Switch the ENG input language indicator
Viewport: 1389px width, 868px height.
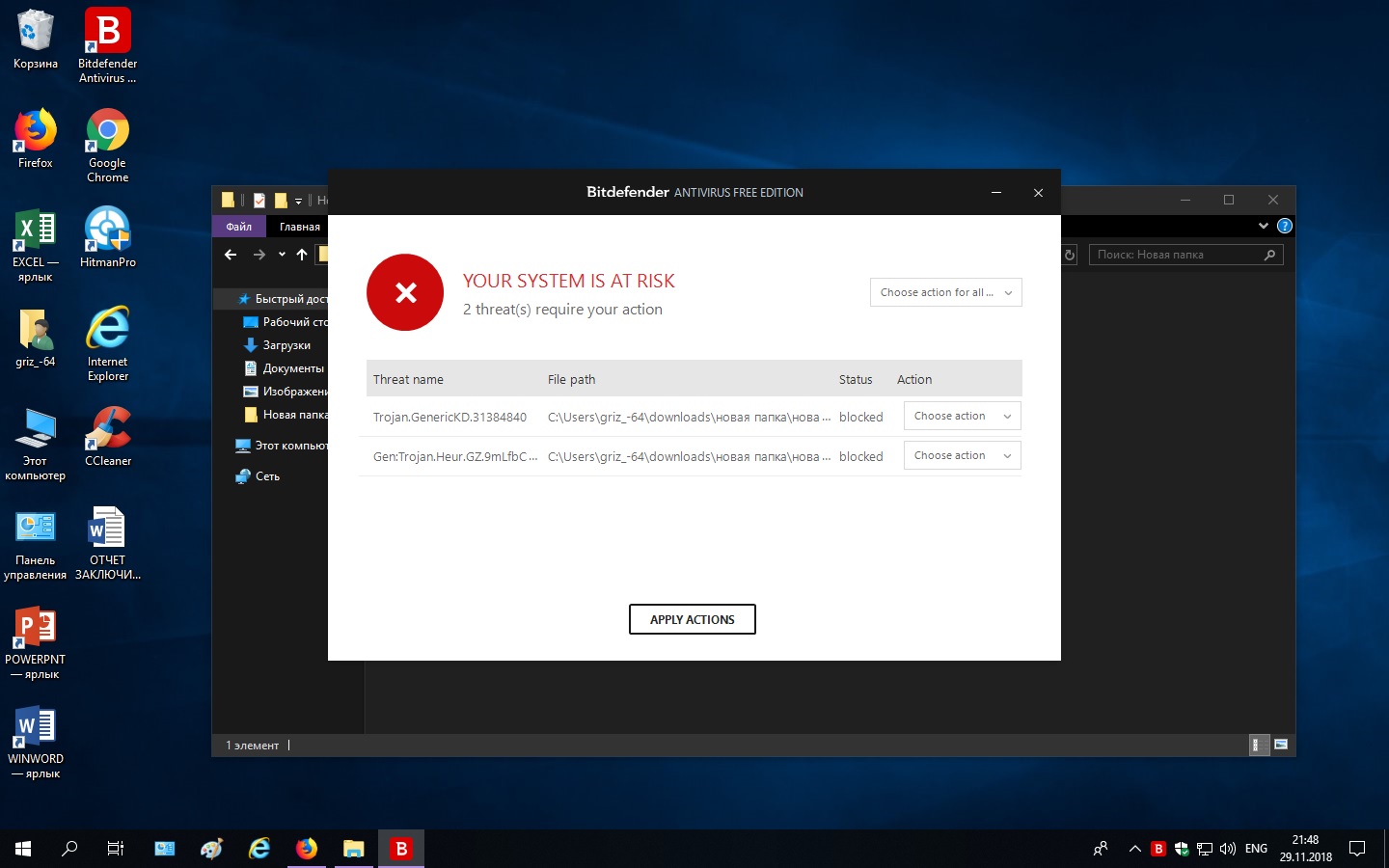[1256, 849]
